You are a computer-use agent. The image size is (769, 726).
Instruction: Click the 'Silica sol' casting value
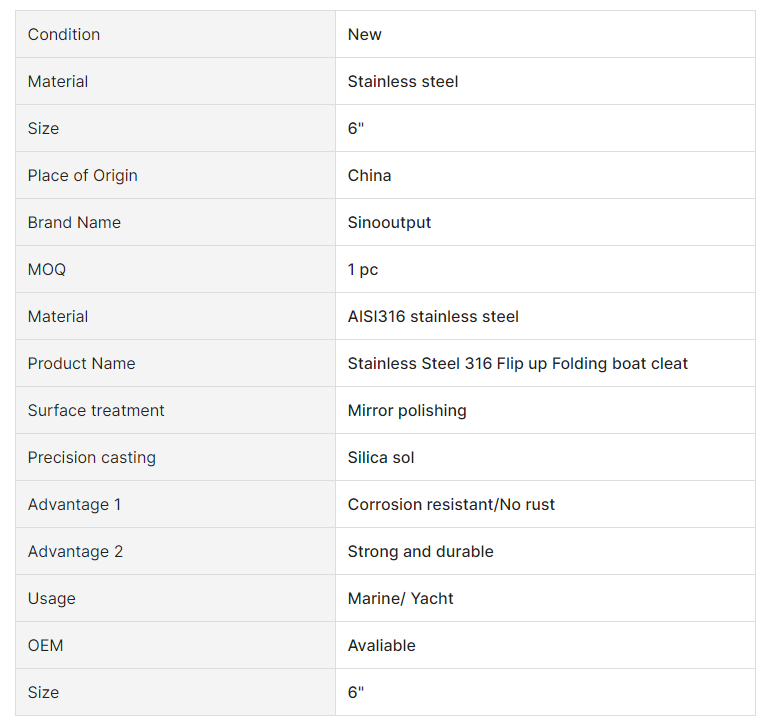click(x=381, y=457)
